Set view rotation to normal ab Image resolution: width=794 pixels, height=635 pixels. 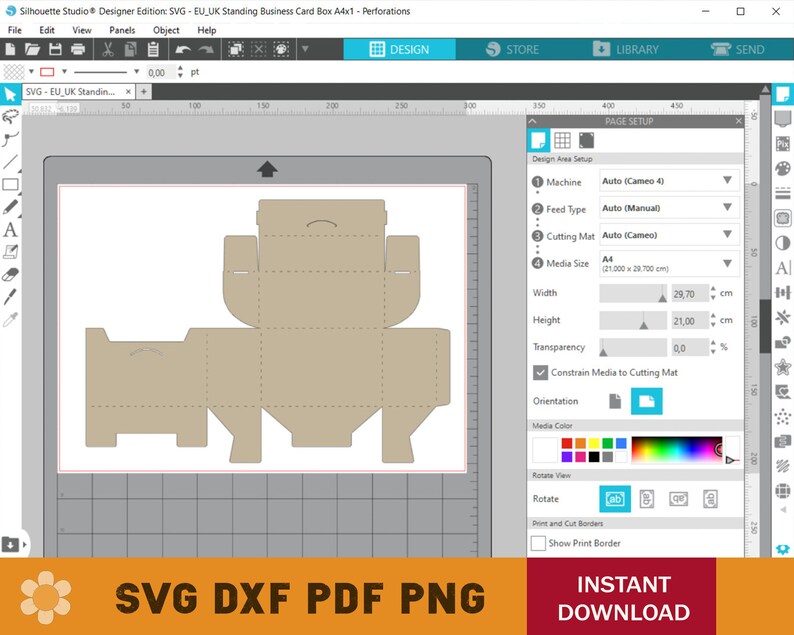[615, 499]
